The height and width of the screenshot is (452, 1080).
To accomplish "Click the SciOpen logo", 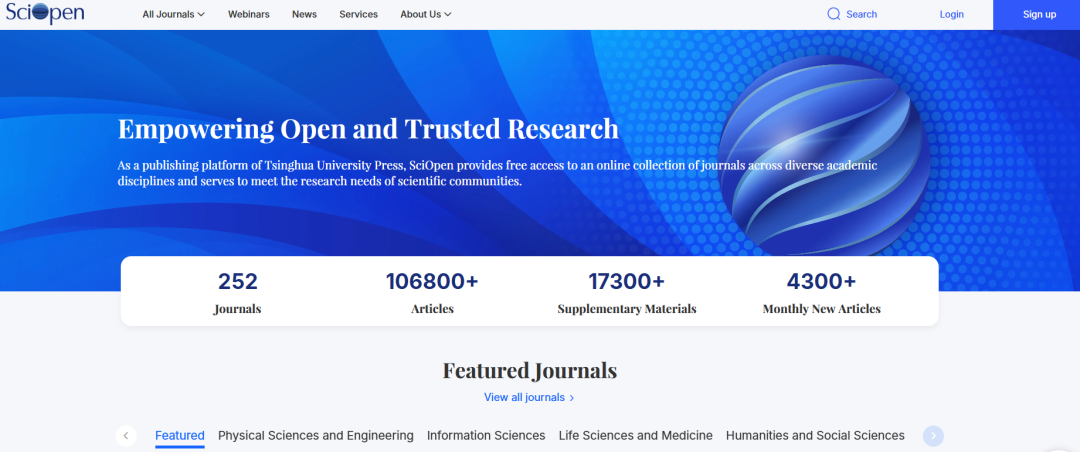I will 45,13.
